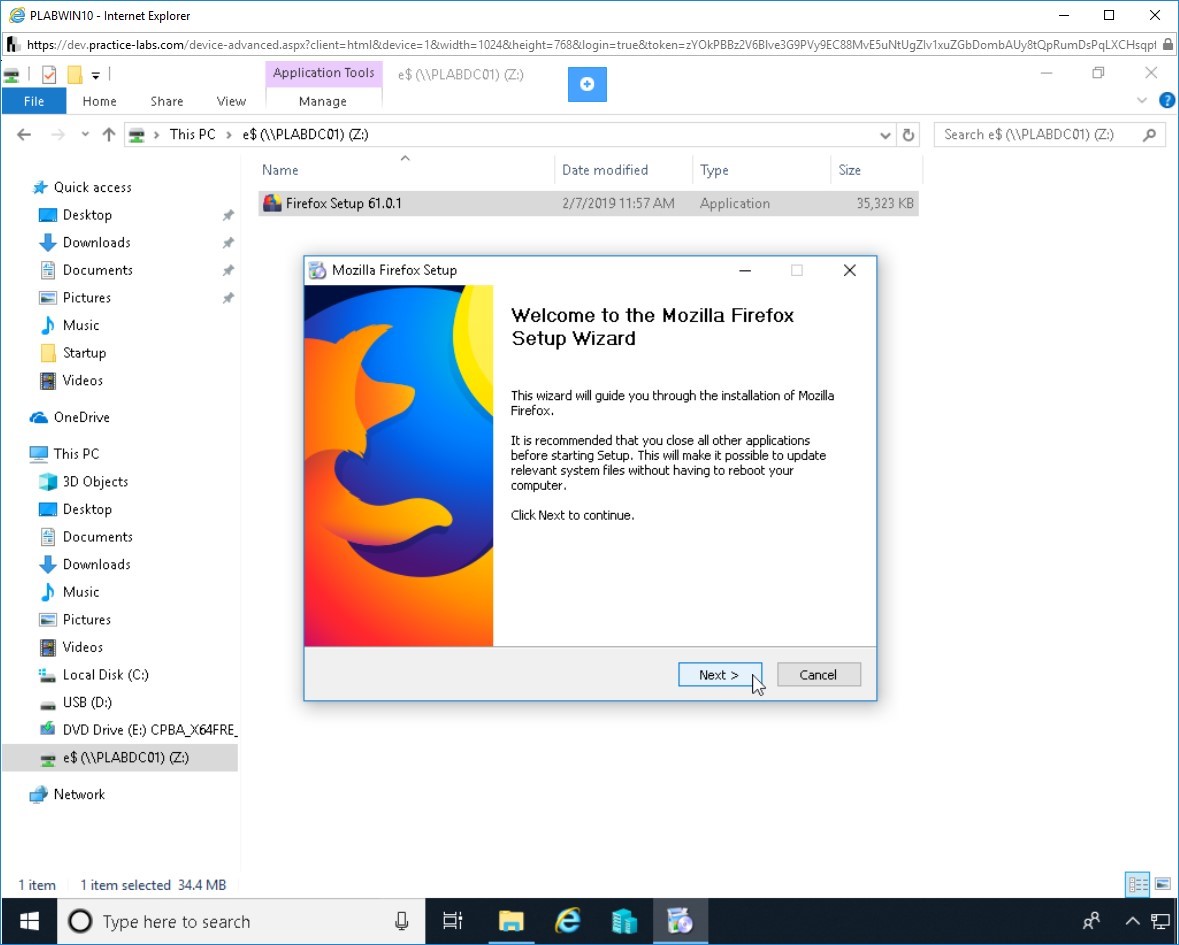Go up one folder level arrow
The width and height of the screenshot is (1179, 945).
108,135
